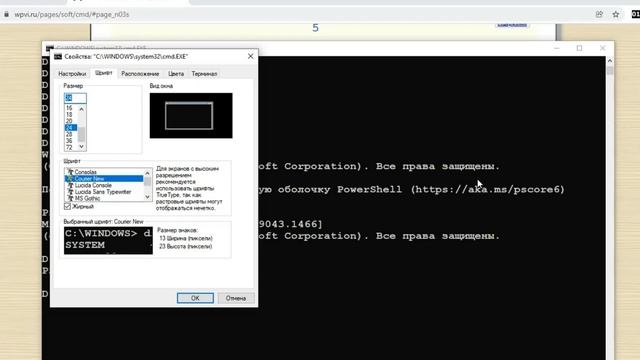Click the console window scroll up arrow

[x=610, y=61]
